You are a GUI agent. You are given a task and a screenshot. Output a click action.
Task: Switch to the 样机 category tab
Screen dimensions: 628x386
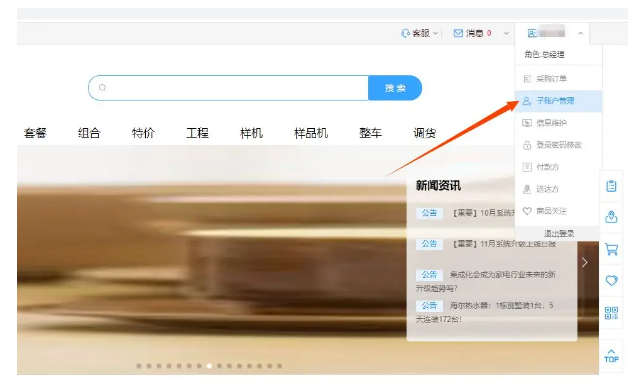251,133
